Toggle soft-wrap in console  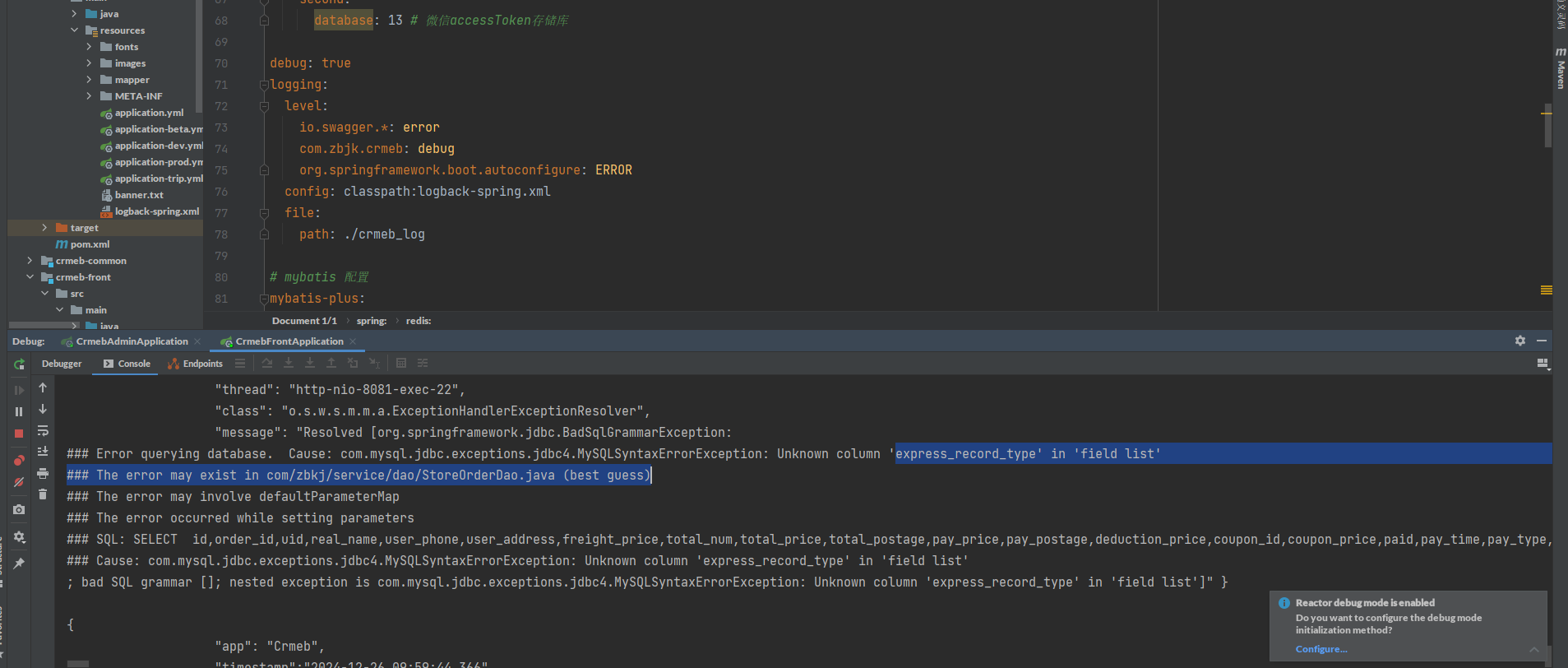[x=43, y=430]
